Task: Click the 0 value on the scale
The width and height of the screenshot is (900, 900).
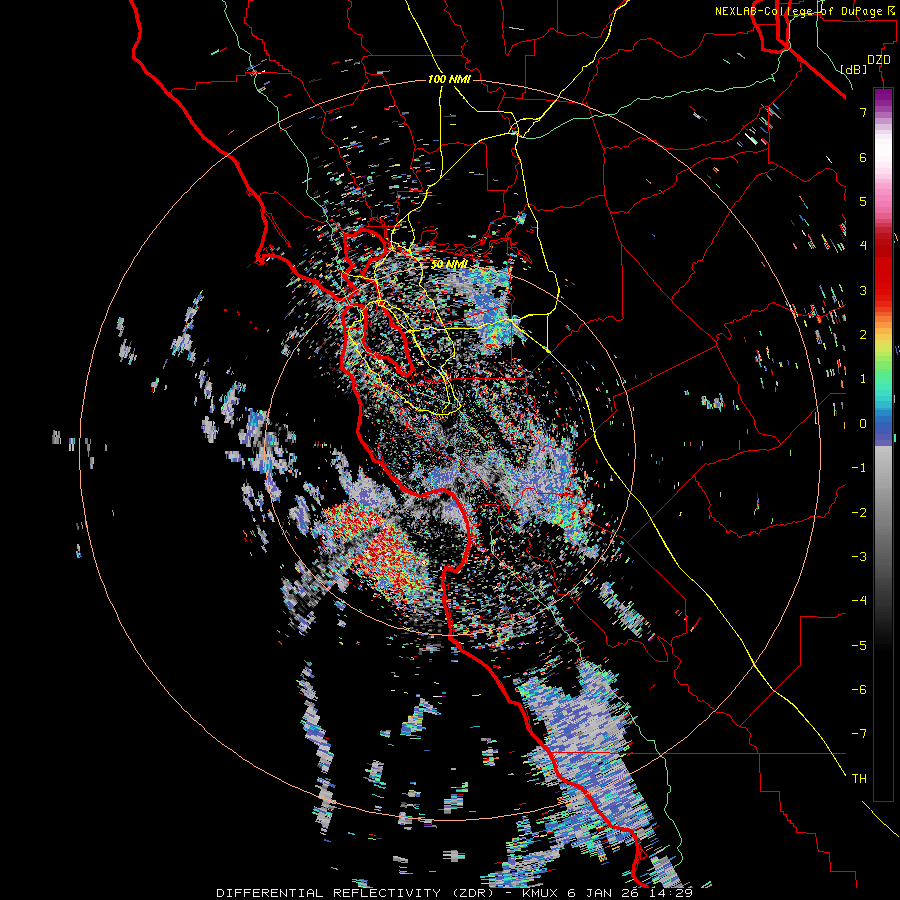Action: (863, 424)
